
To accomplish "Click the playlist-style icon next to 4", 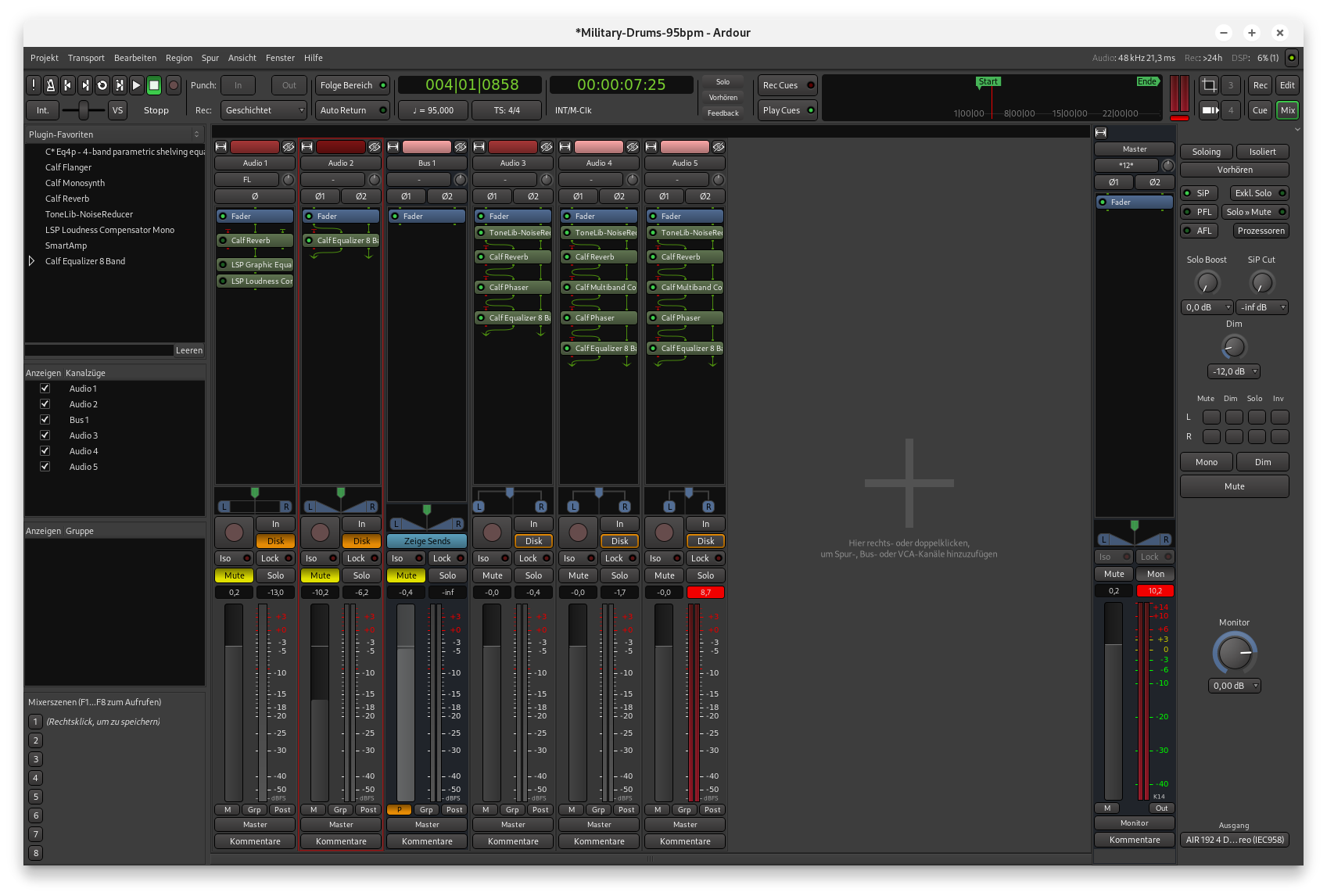I will coord(1209,110).
